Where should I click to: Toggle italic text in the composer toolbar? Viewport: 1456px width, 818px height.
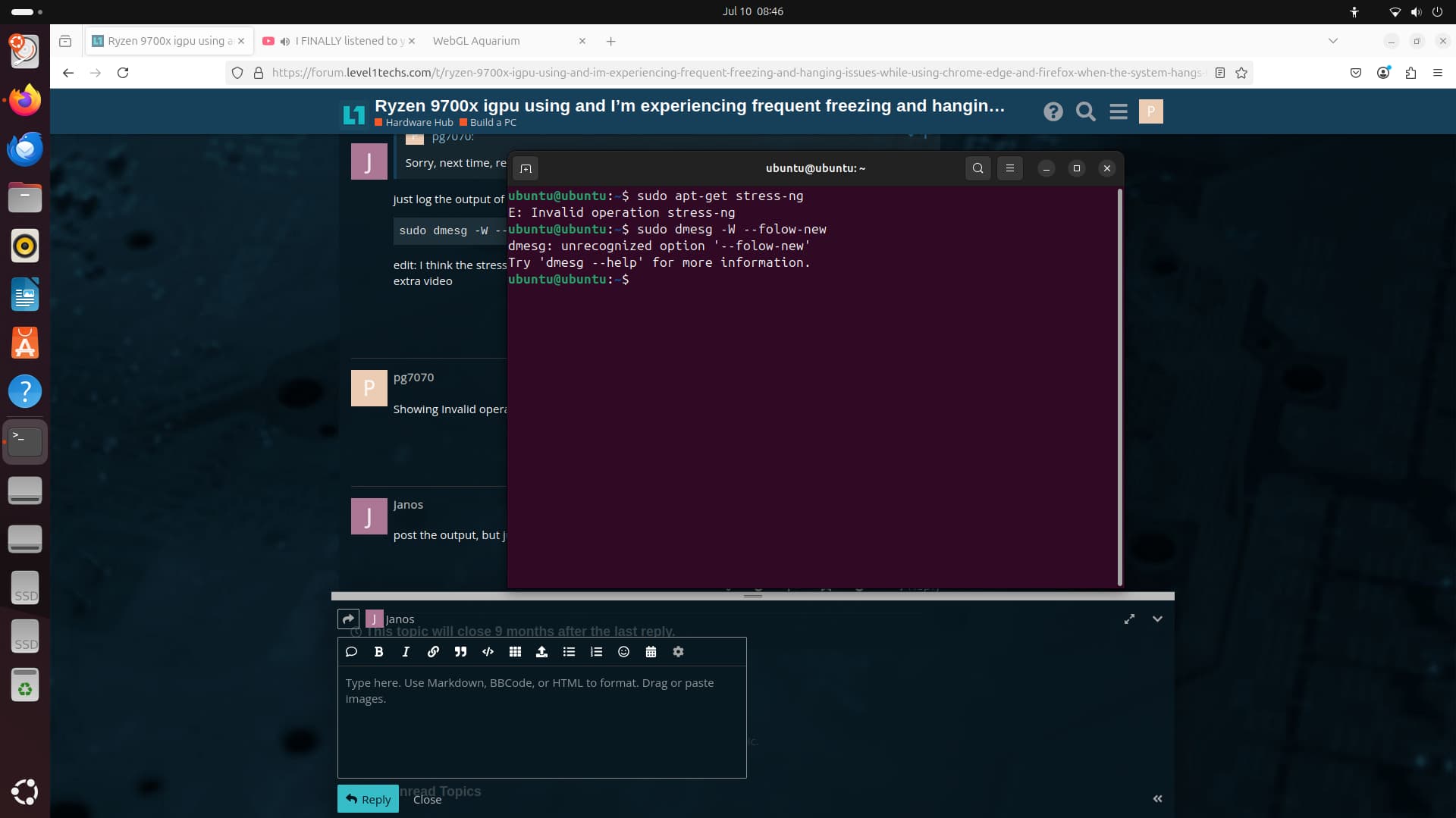click(406, 652)
